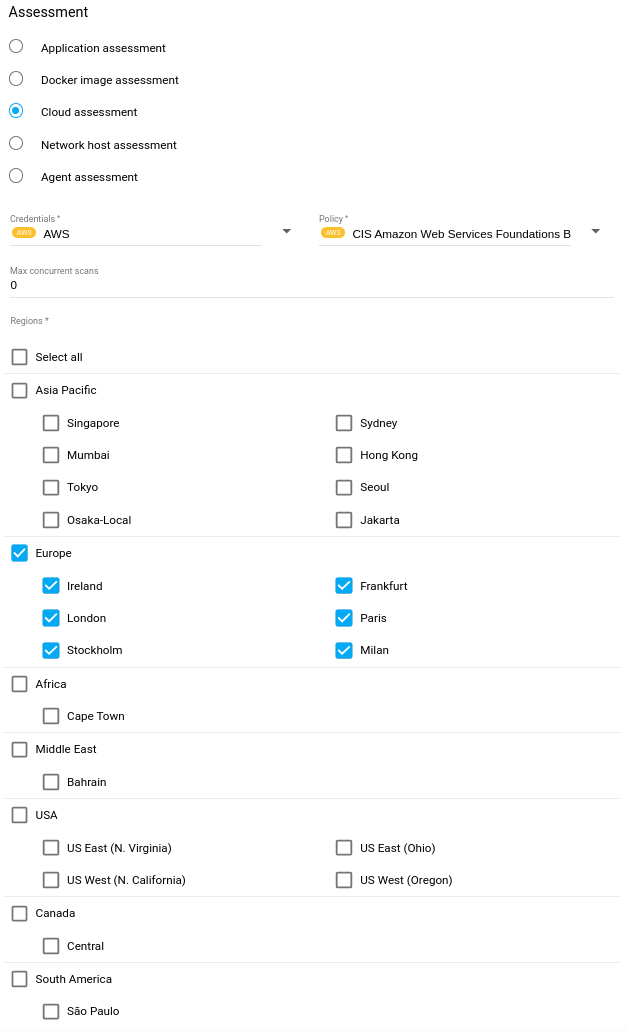Click the AWS badge icon in Credentials
Viewport: 627px width, 1031px height.
point(24,233)
